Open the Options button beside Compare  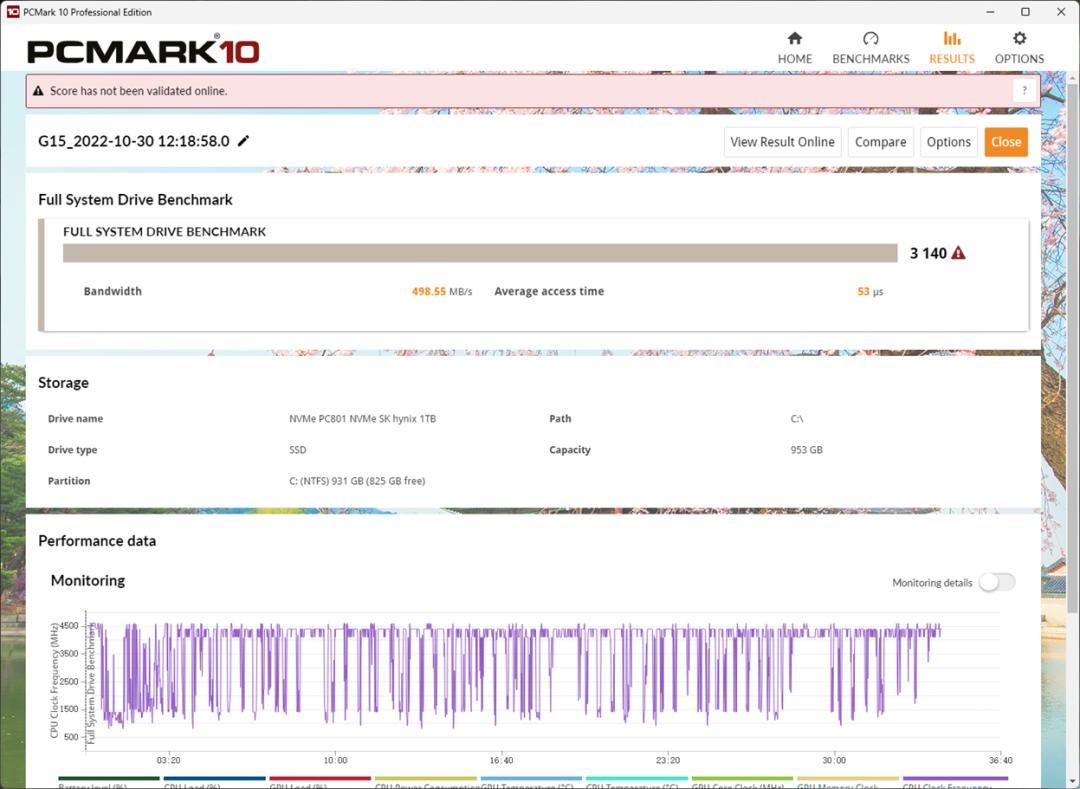pos(948,142)
